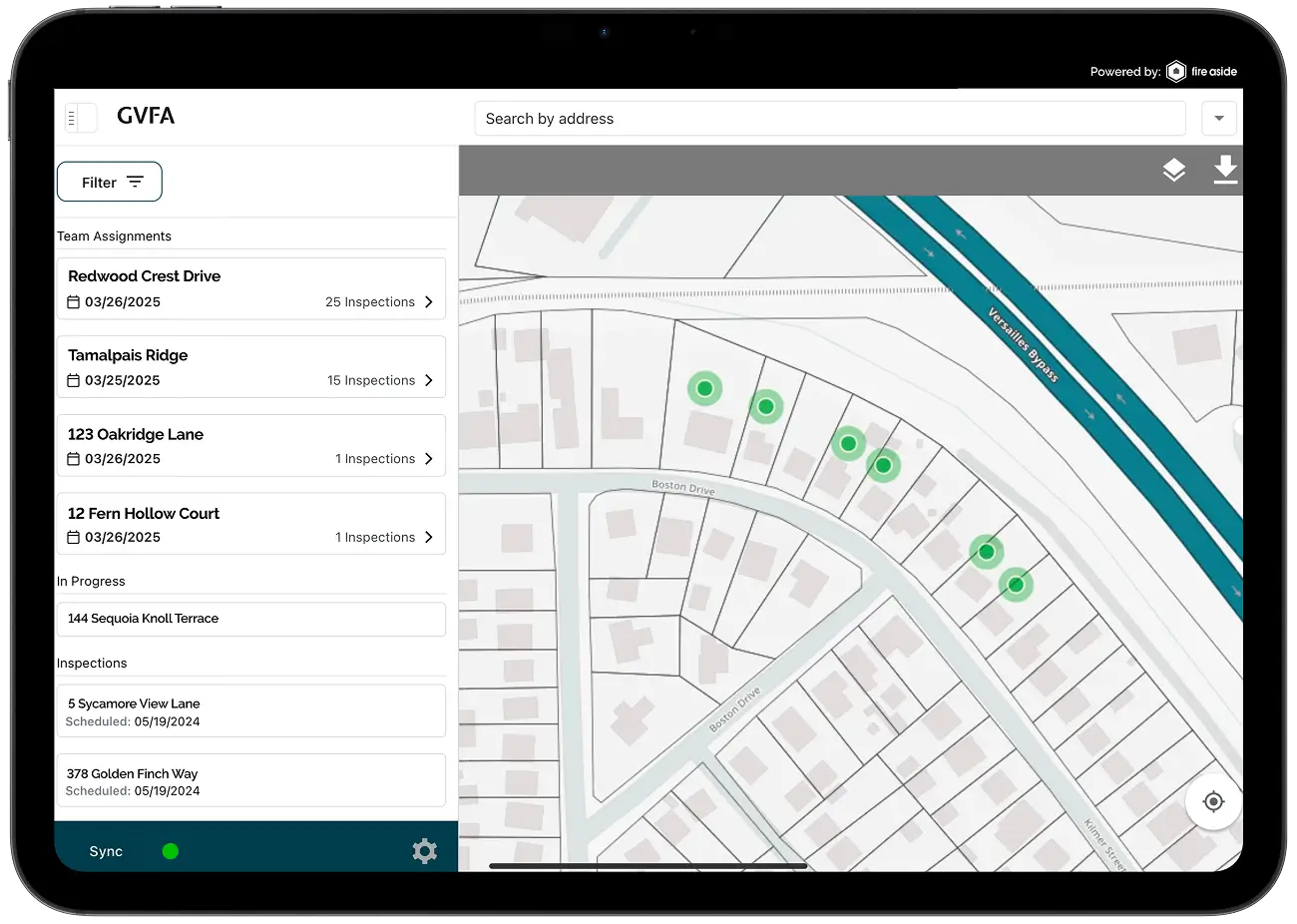
Task: Click calendar icon on 12 Fern Hollow Court card
Action: 73,537
